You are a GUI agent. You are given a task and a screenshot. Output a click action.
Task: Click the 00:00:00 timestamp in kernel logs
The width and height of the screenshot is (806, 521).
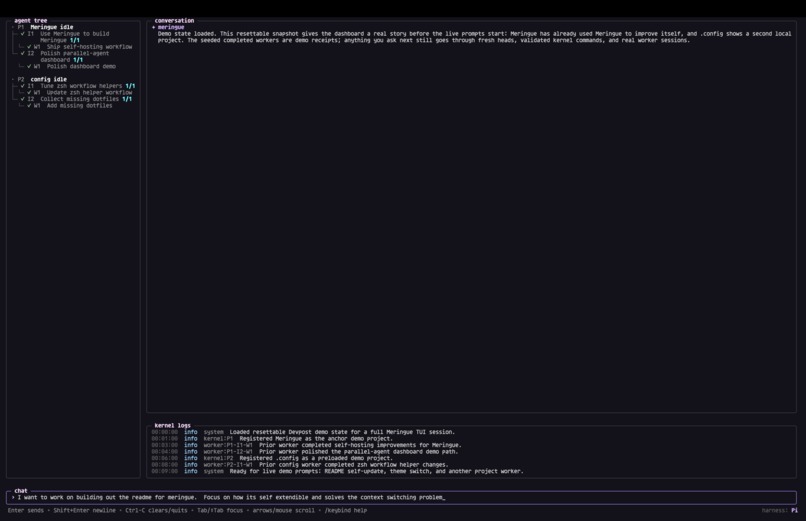164,432
